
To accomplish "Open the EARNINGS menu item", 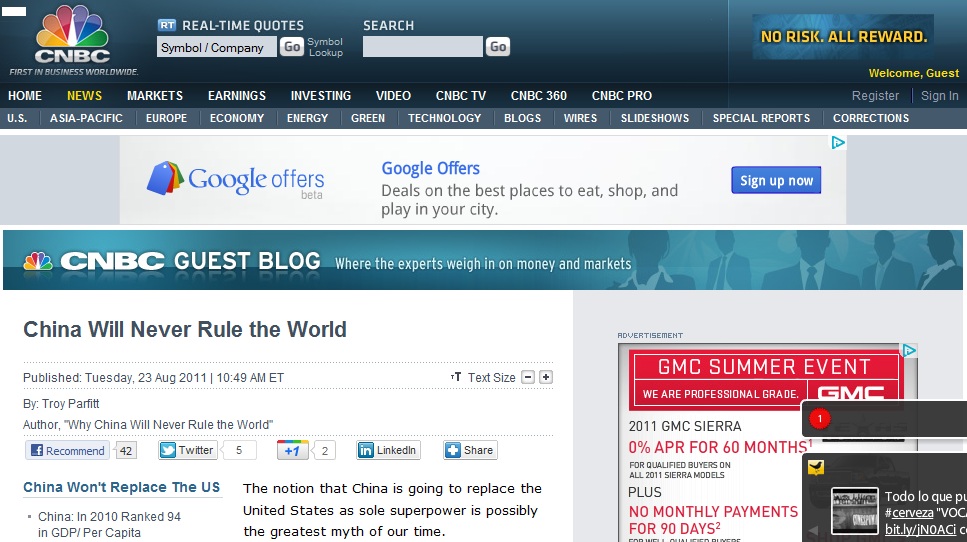I will click(237, 96).
